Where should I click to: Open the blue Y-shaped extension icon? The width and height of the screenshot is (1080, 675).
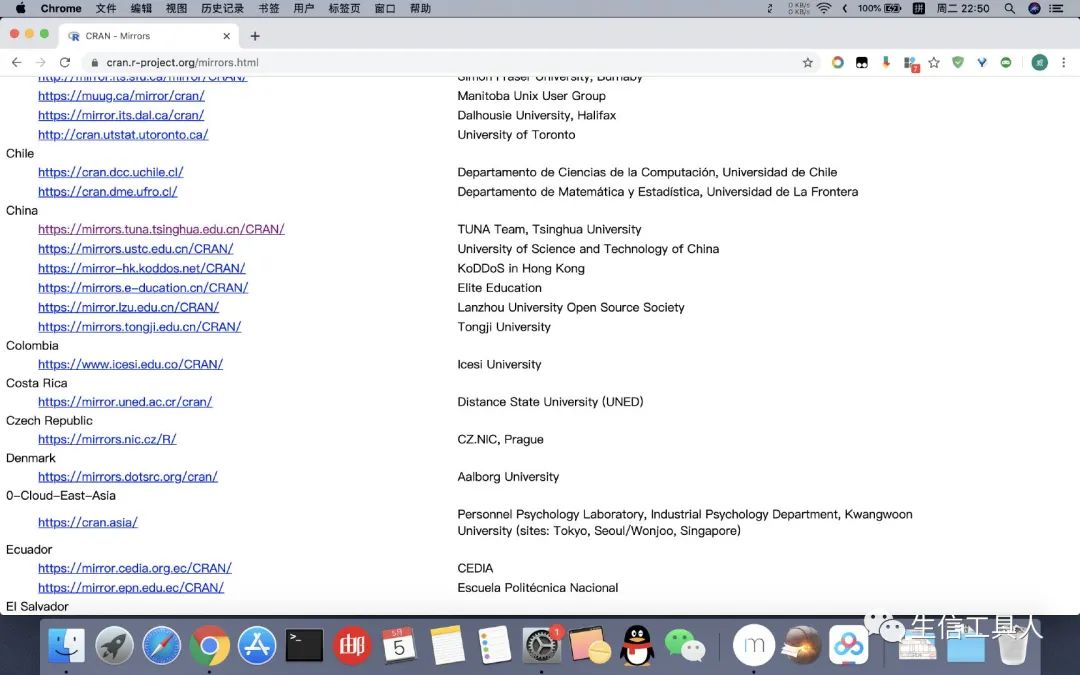[x=982, y=63]
